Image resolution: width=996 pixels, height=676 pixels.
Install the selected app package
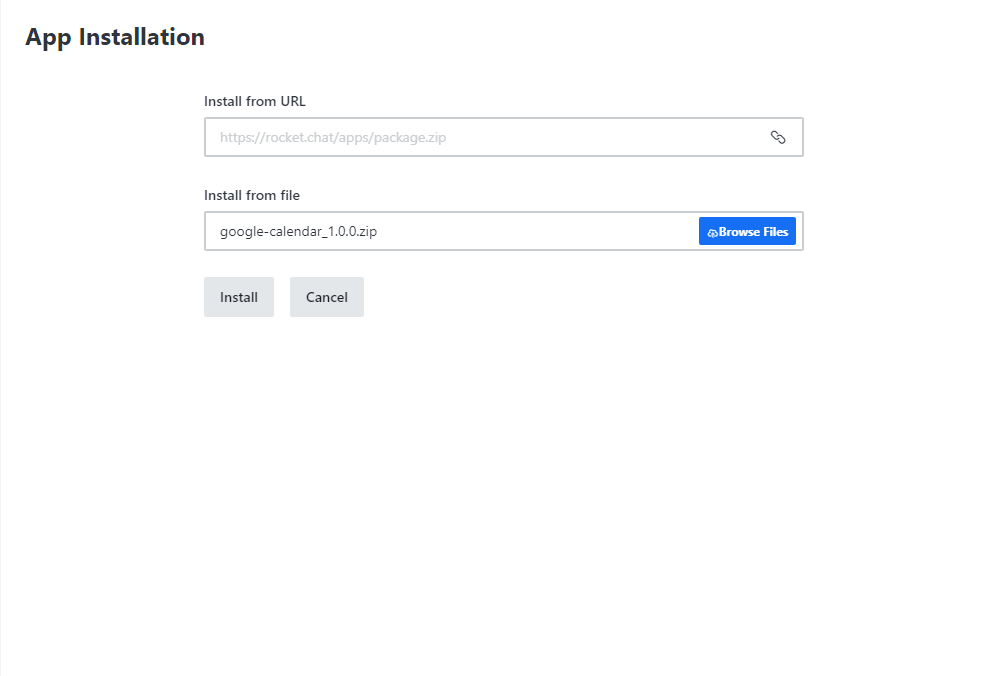(239, 297)
